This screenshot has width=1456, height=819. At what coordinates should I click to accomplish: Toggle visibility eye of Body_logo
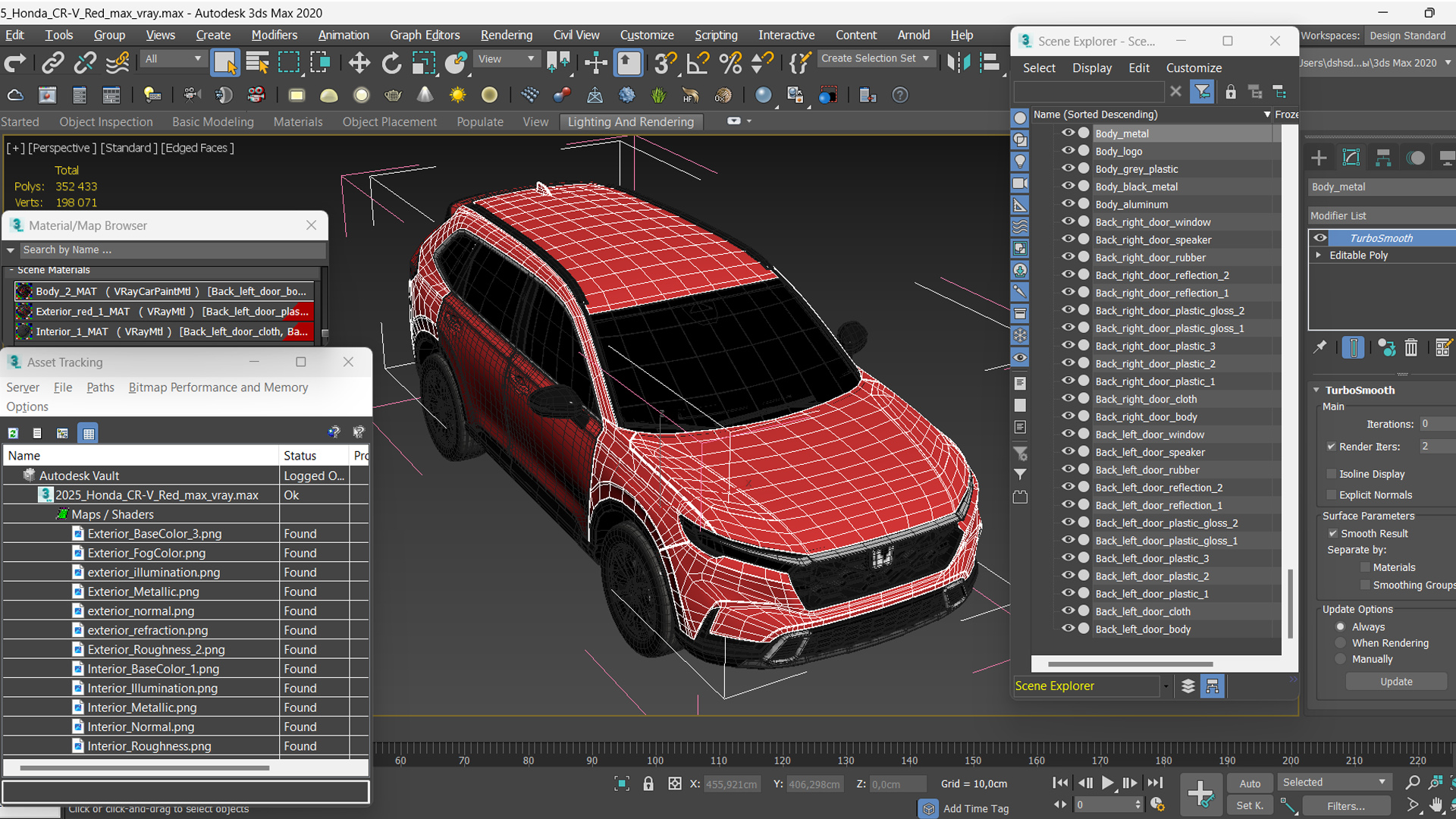pyautogui.click(x=1068, y=150)
